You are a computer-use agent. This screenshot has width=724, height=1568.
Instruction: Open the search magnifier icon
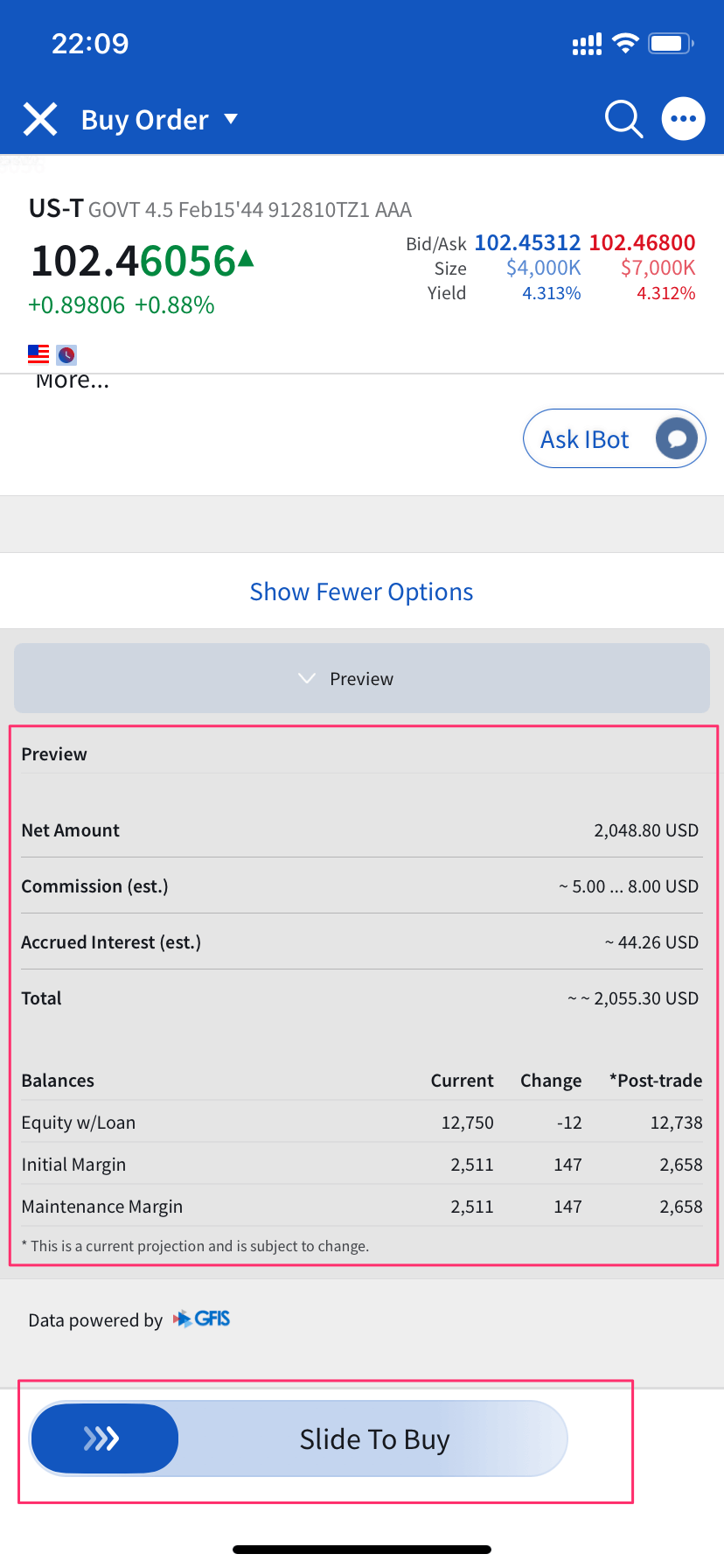[623, 119]
